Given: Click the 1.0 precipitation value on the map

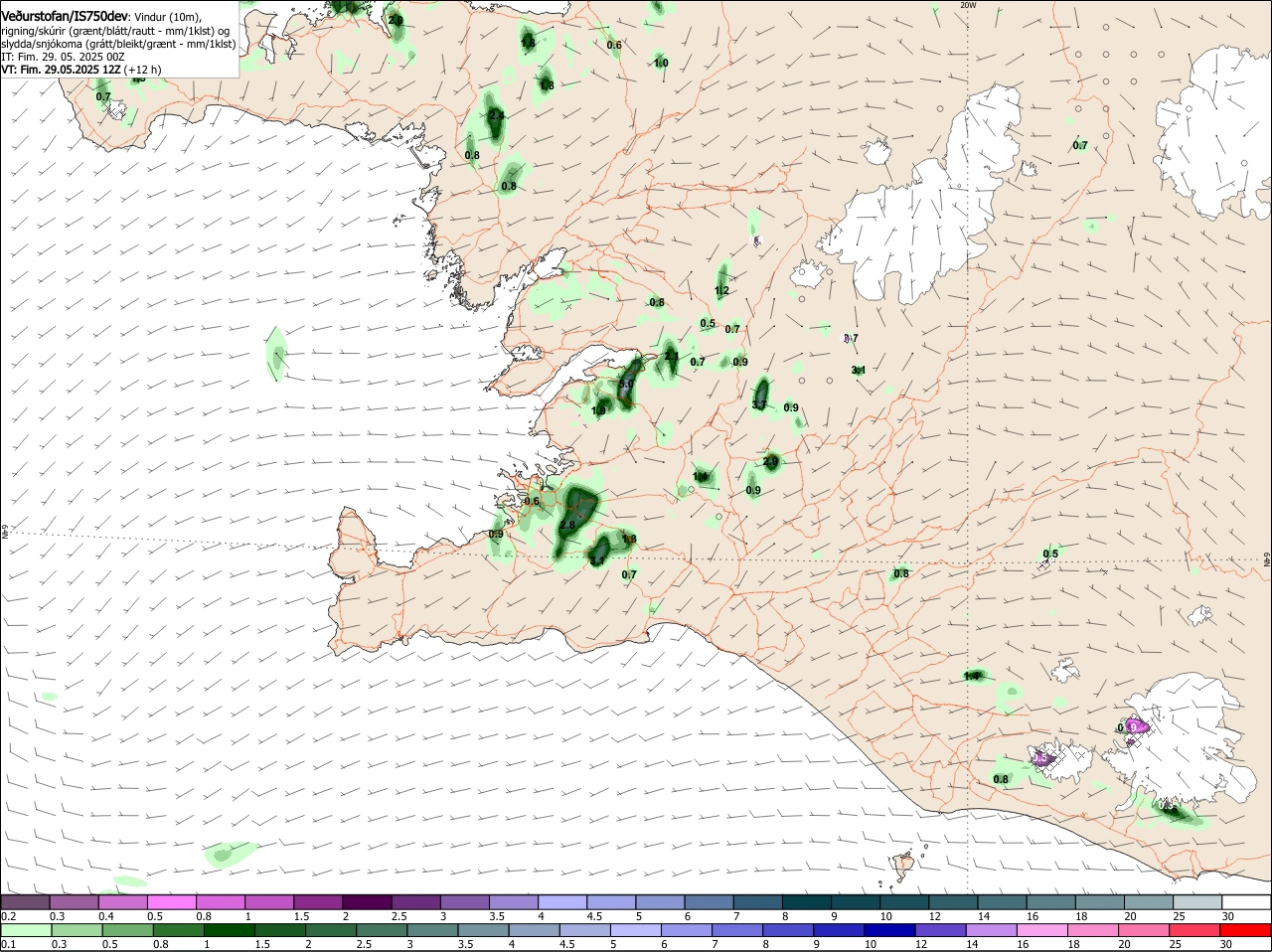Looking at the screenshot, I should 661,63.
